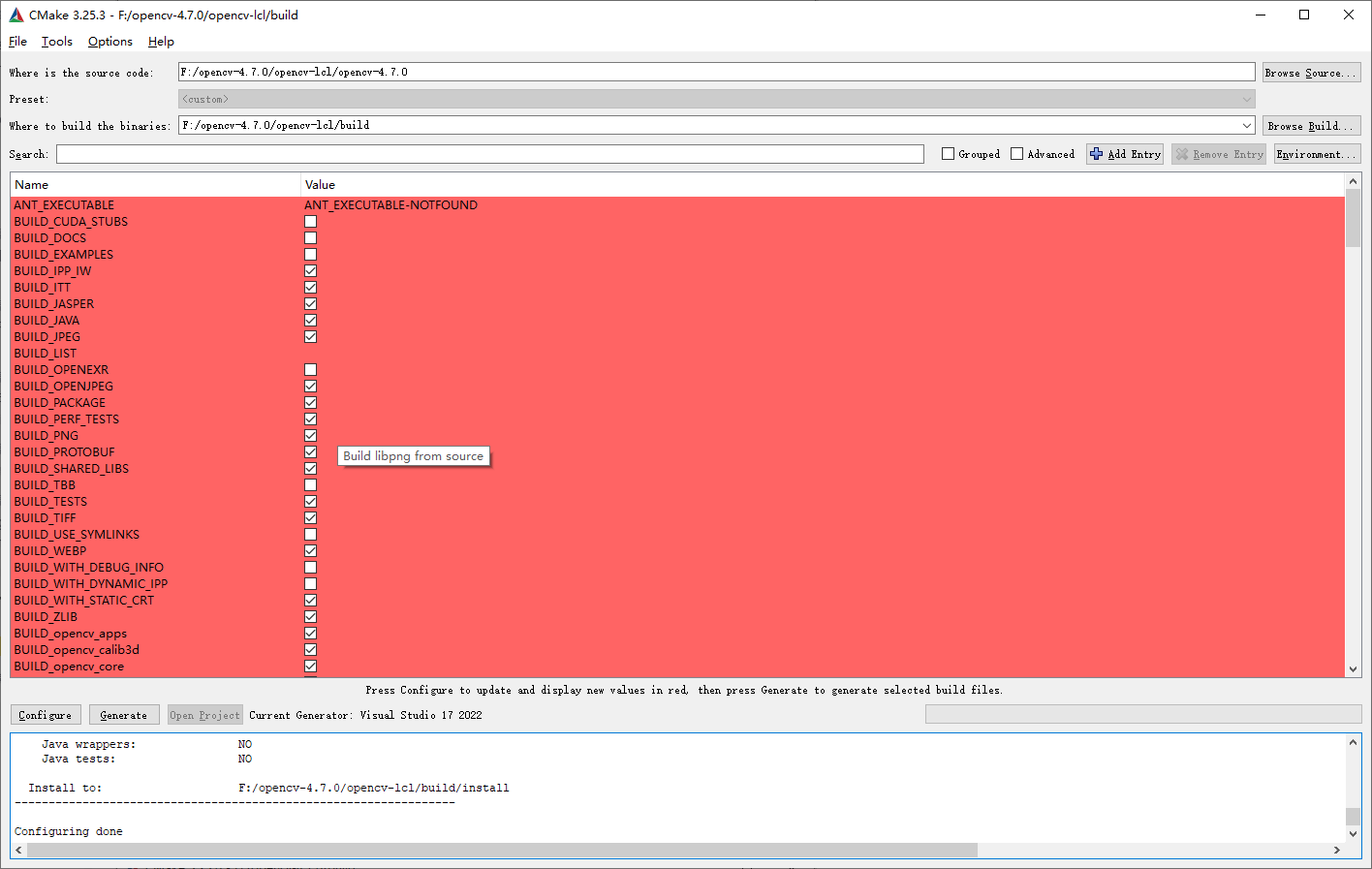Enable the Grouped checkbox
Screen dimensions: 1372x869
point(946,153)
